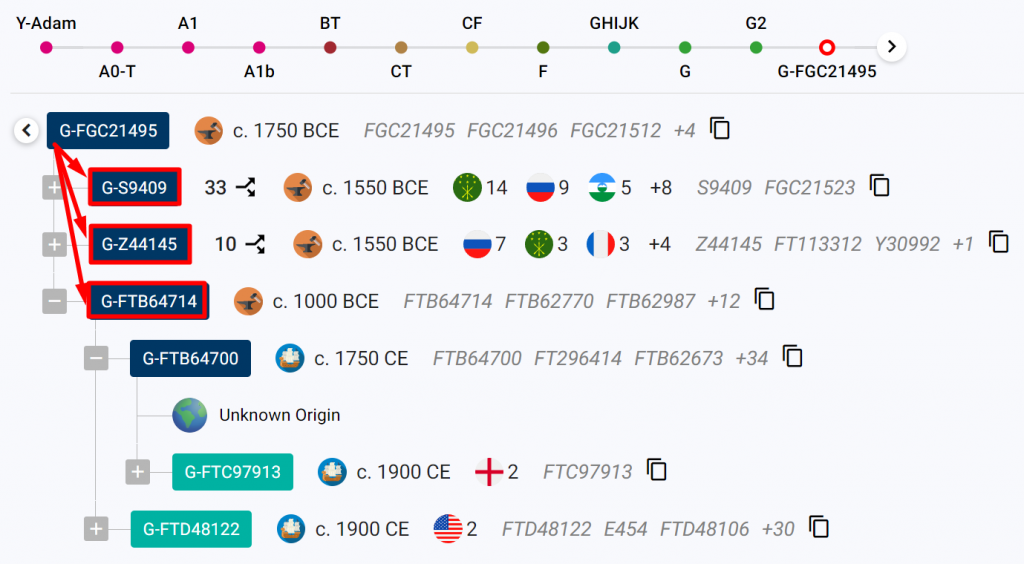1024x564 pixels.
Task: Expand the G-FTD48122 branch
Action: click(96, 529)
